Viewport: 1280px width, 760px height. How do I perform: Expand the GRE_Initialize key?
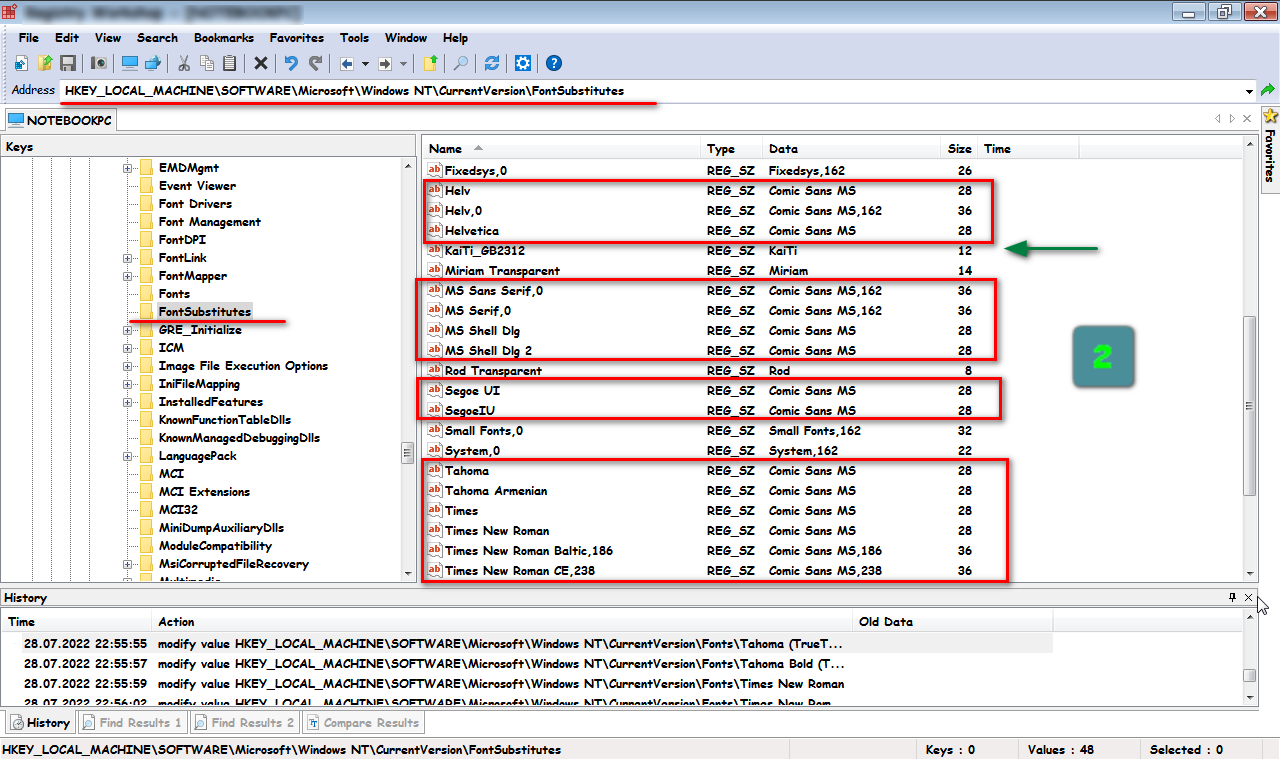[x=128, y=330]
